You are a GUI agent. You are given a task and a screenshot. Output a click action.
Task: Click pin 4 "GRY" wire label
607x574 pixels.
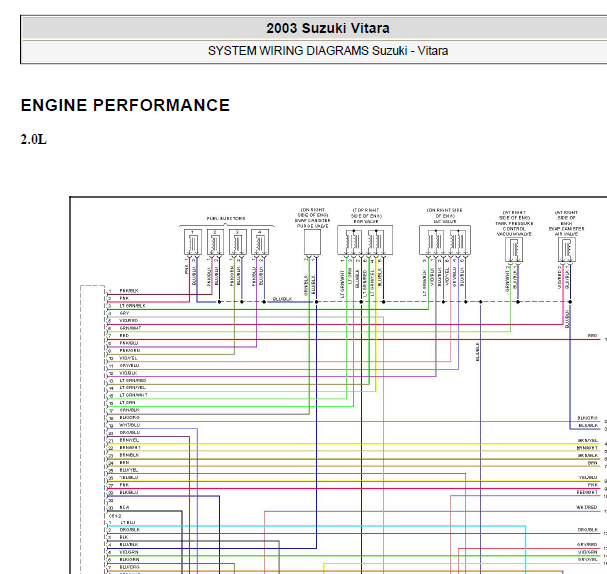(x=124, y=313)
